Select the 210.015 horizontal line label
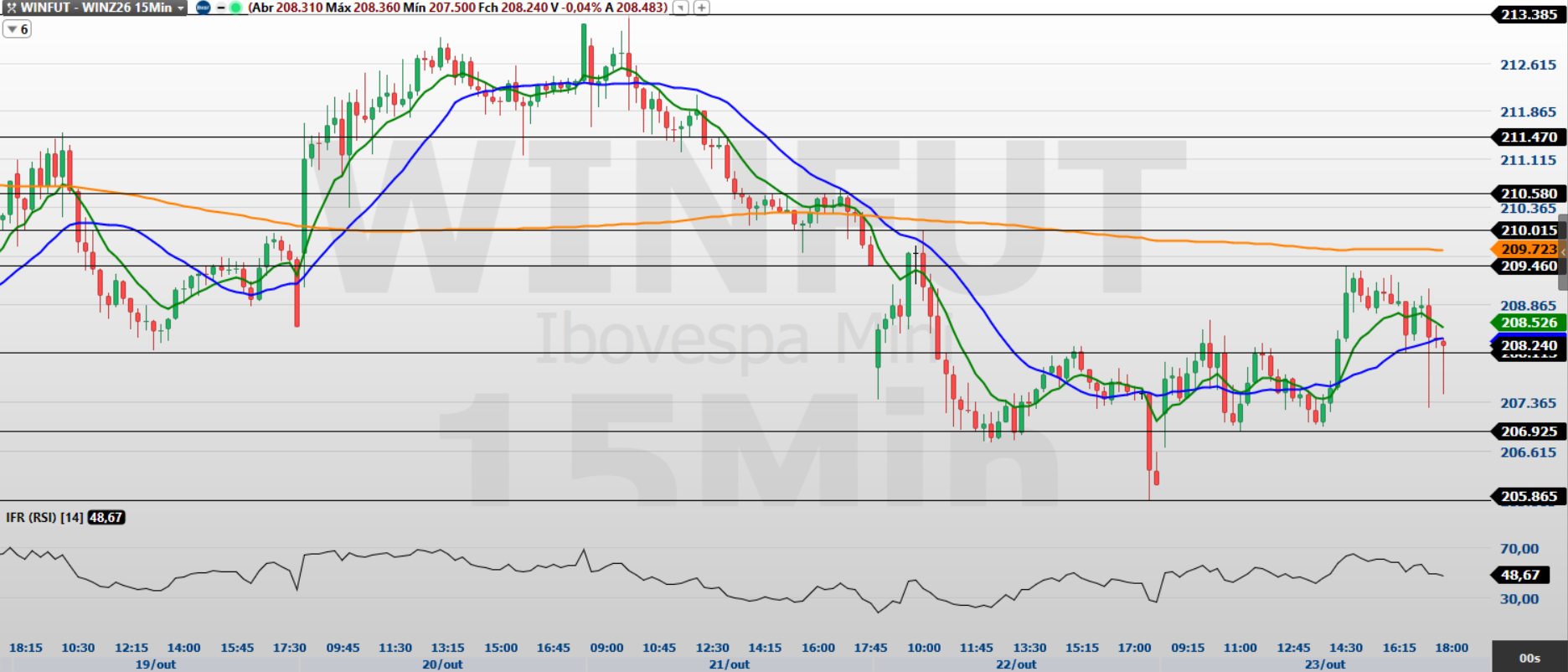 (x=1528, y=230)
